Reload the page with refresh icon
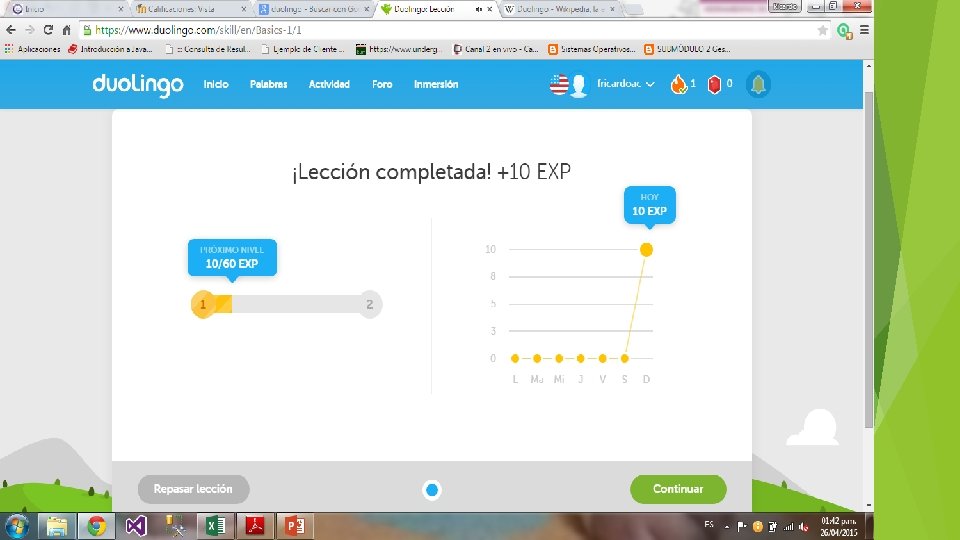This screenshot has height=540, width=960. pyautogui.click(x=48, y=30)
